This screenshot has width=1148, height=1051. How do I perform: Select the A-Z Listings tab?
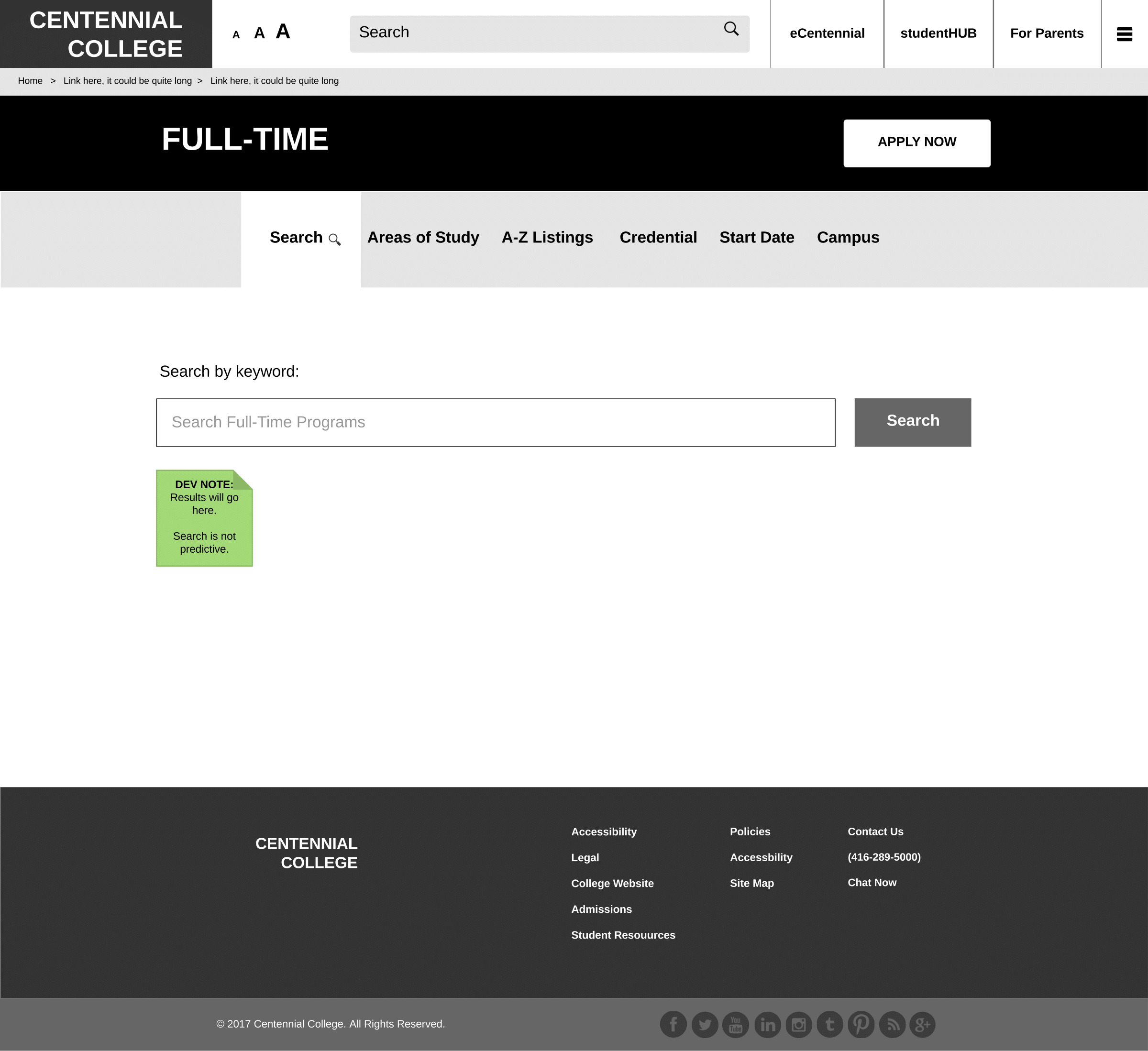pos(547,237)
